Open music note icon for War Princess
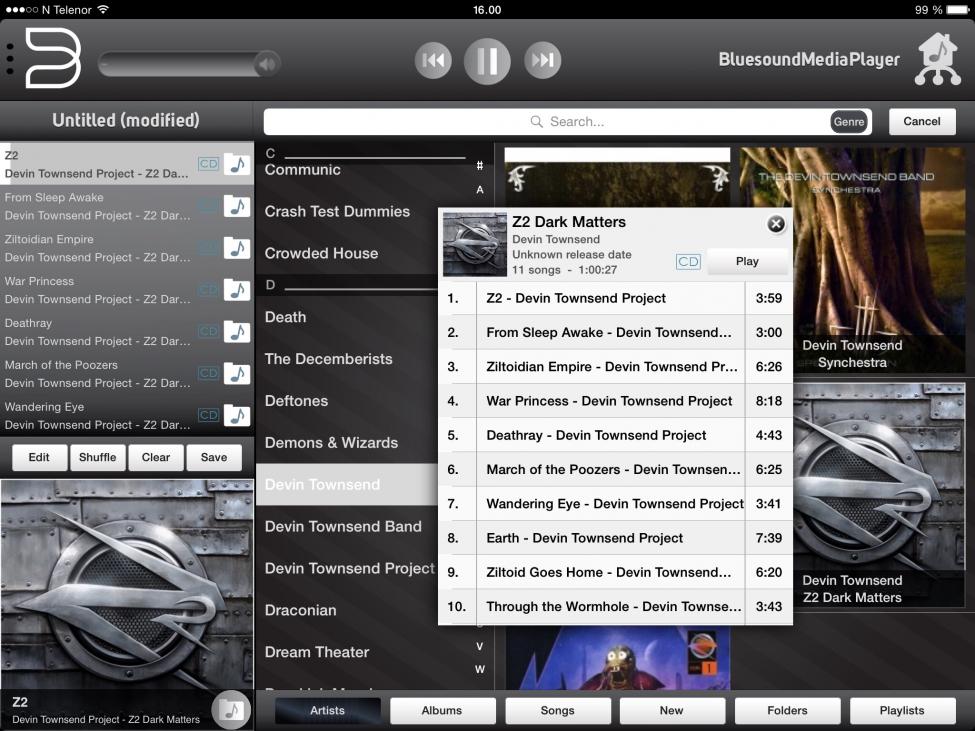The width and height of the screenshot is (975, 731). pyautogui.click(x=237, y=290)
